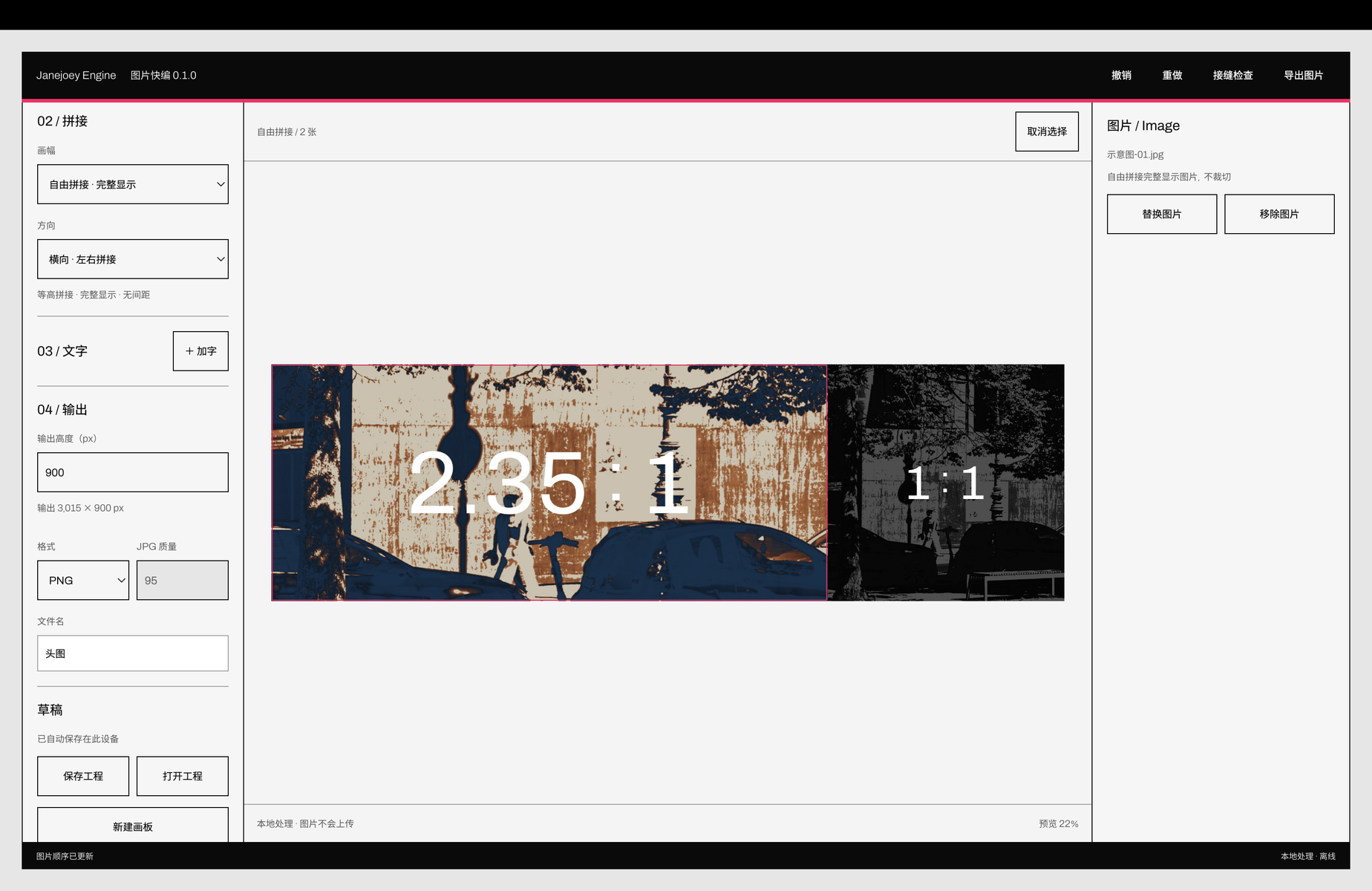1372x891 pixels.
Task: Click the 重做 redo button
Action: (x=1172, y=75)
